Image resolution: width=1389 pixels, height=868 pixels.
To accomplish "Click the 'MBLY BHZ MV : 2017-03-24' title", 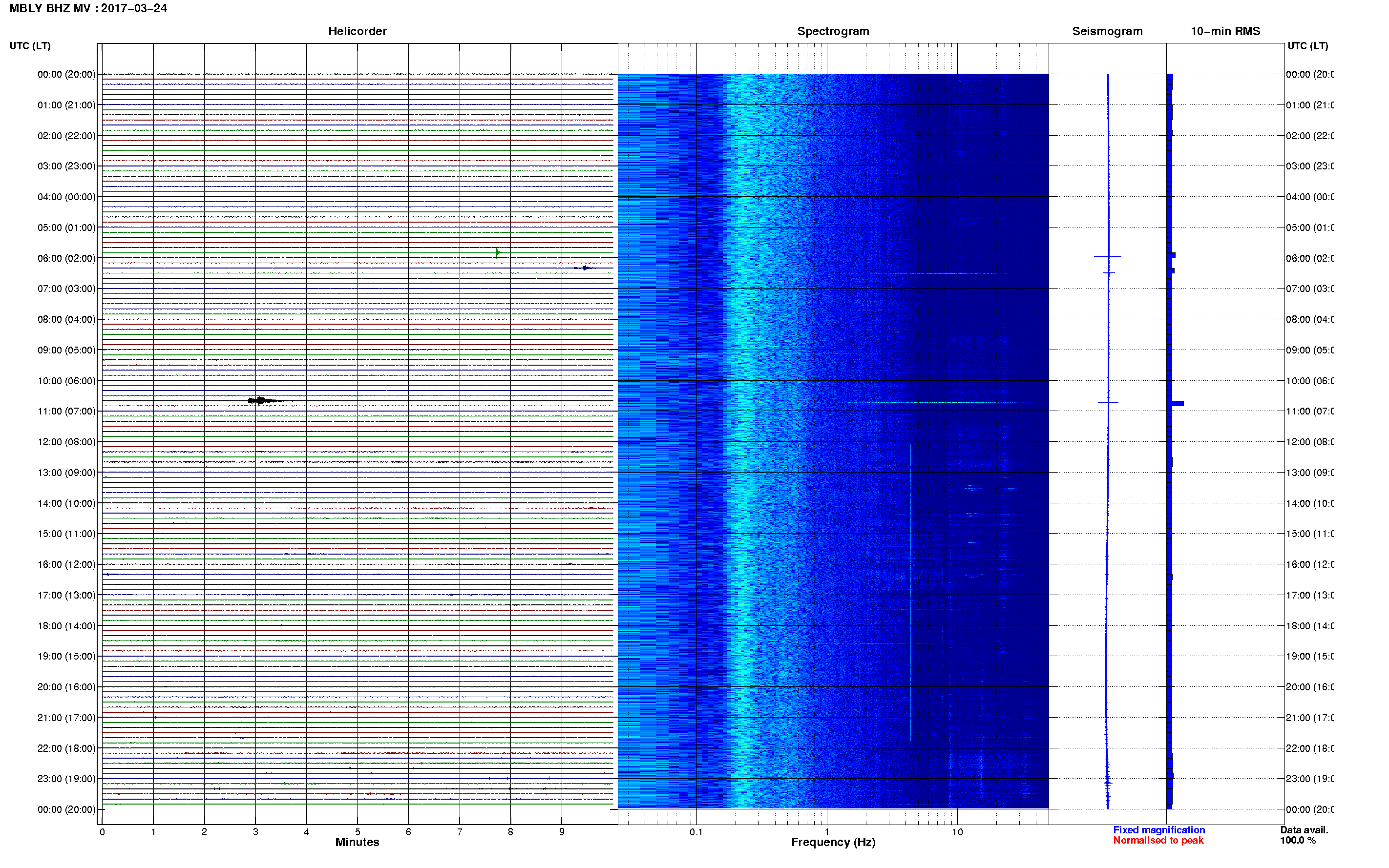I will (x=88, y=8).
